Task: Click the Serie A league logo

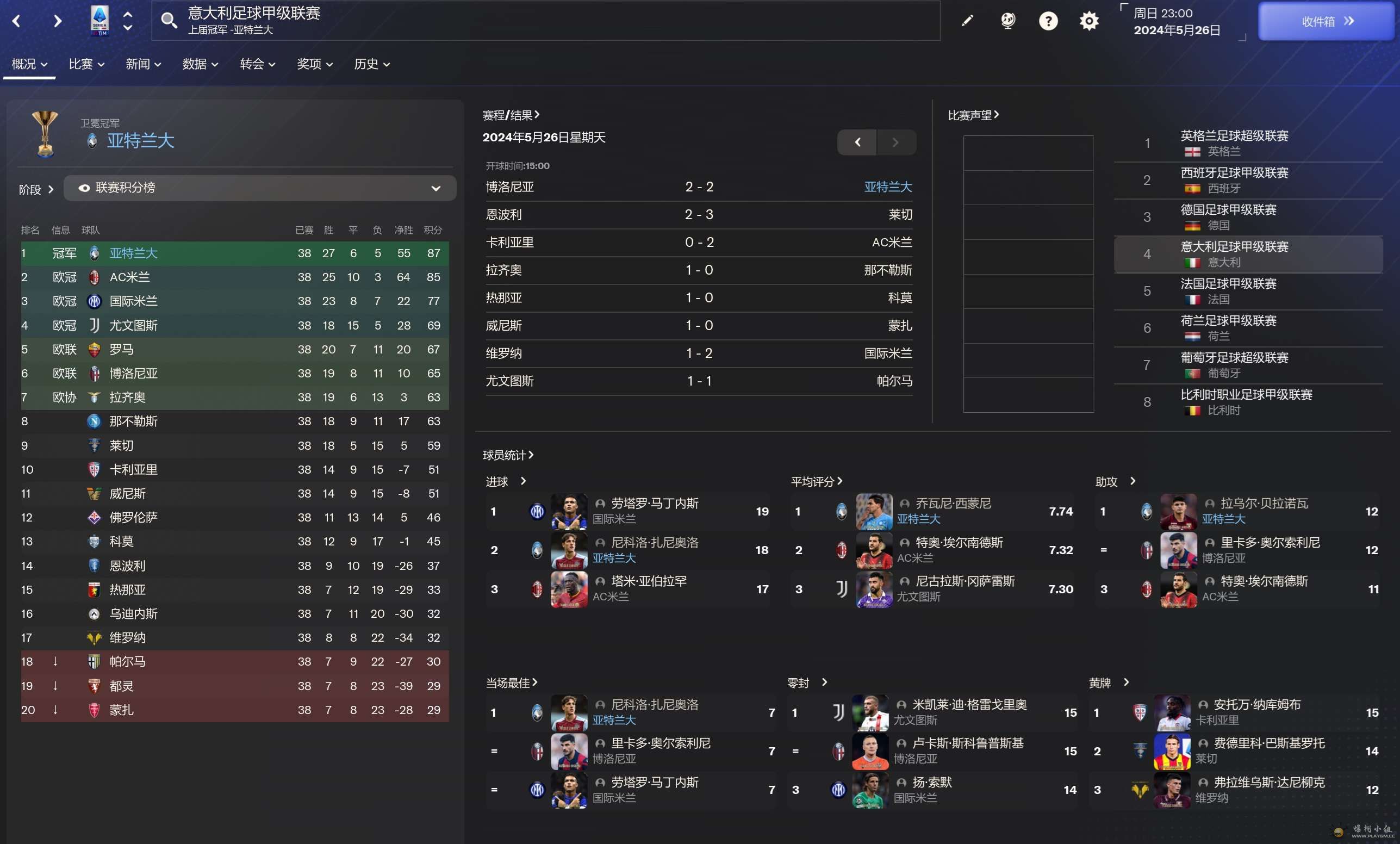Action: [x=99, y=21]
